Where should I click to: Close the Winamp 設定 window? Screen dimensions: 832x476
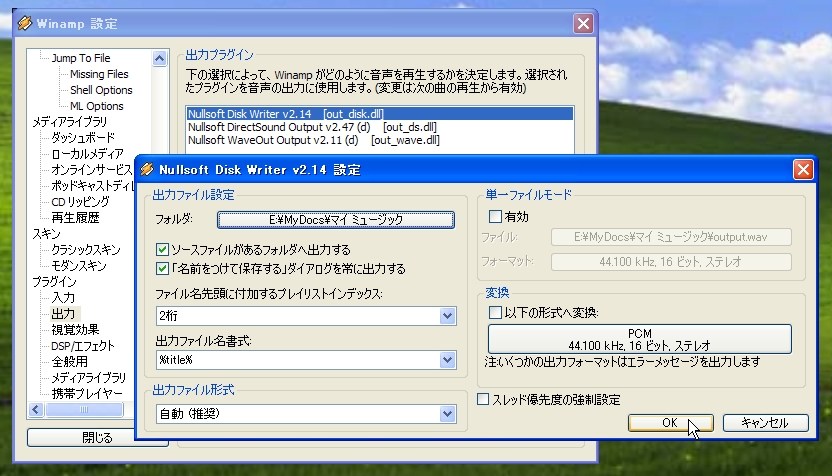(583, 23)
